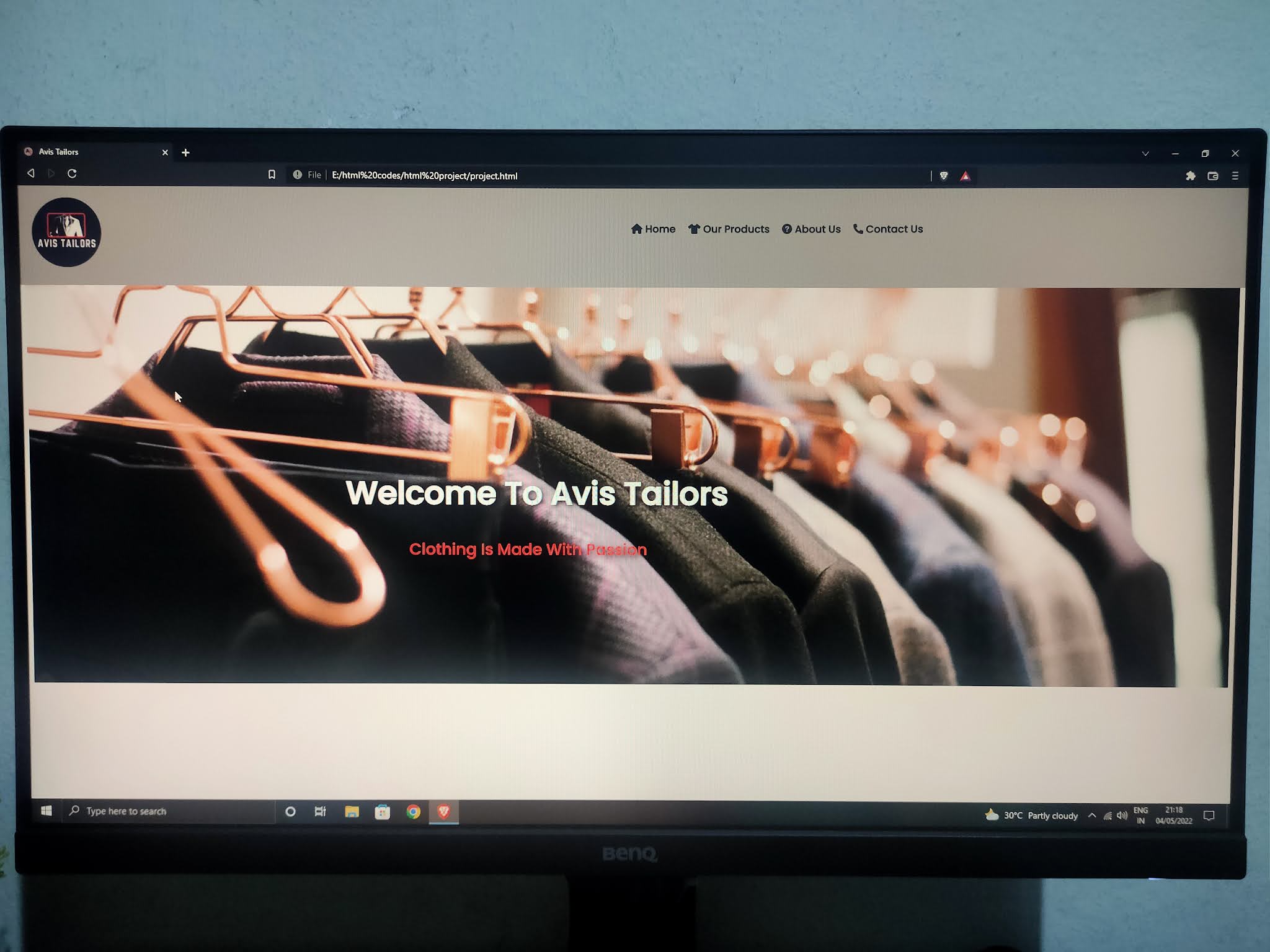Open the browser Extensions puzzle icon
Viewport: 1270px width, 952px height.
(x=1191, y=175)
